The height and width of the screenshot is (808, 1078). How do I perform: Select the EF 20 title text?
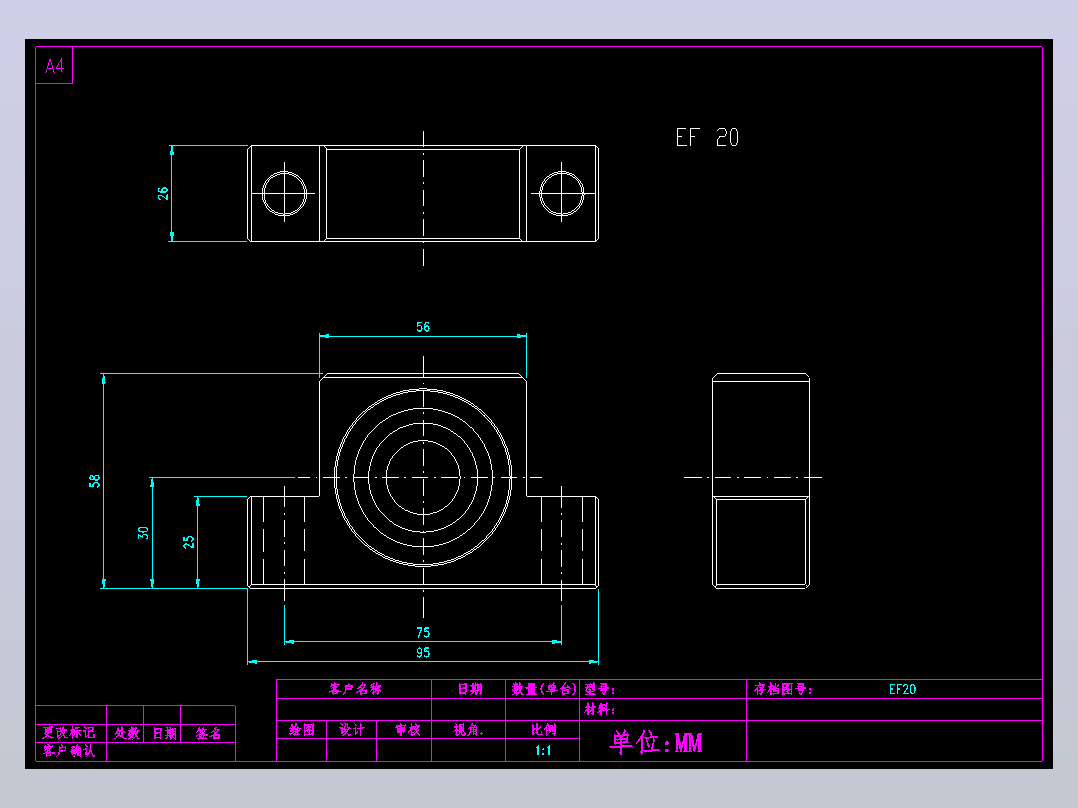707,138
